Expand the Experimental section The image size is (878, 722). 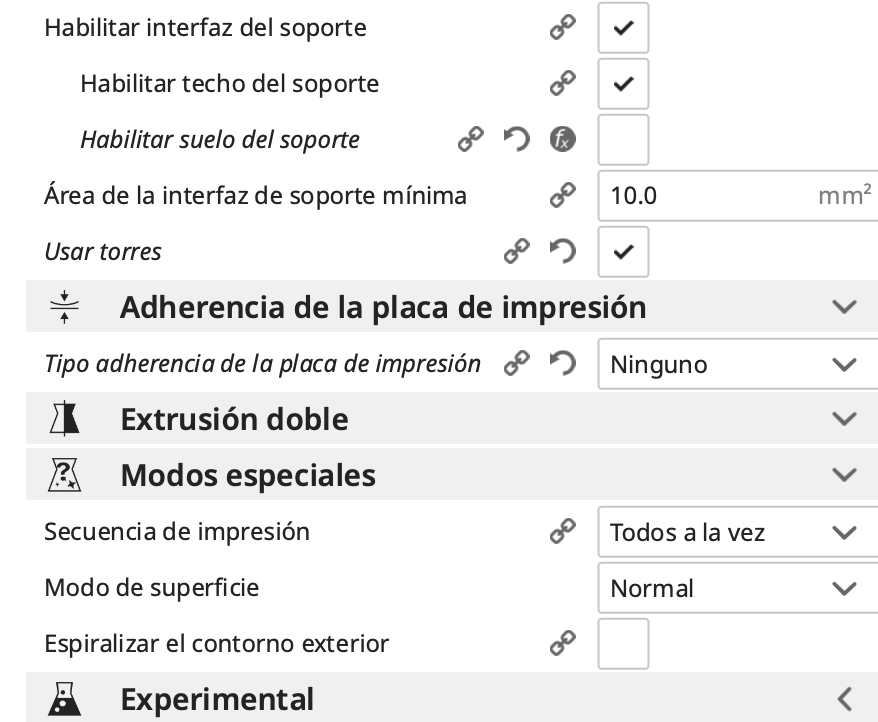coord(844,698)
